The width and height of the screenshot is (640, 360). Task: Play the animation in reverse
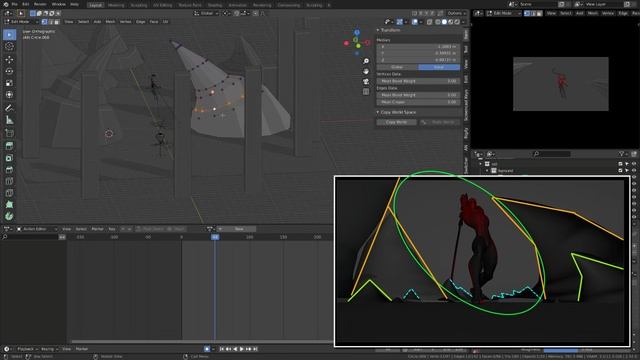click(x=235, y=349)
